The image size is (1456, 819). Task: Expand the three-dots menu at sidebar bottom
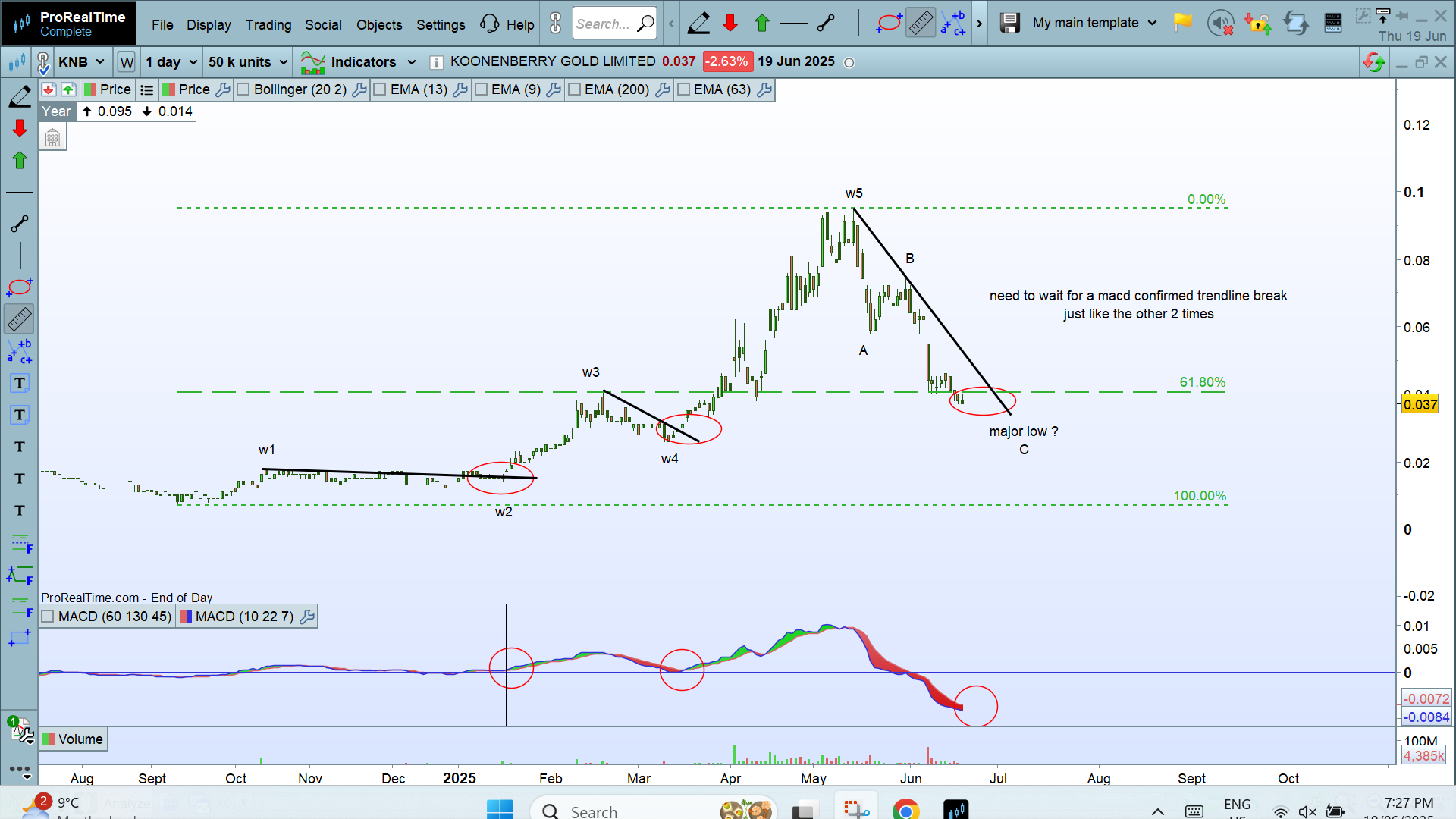pos(20,771)
